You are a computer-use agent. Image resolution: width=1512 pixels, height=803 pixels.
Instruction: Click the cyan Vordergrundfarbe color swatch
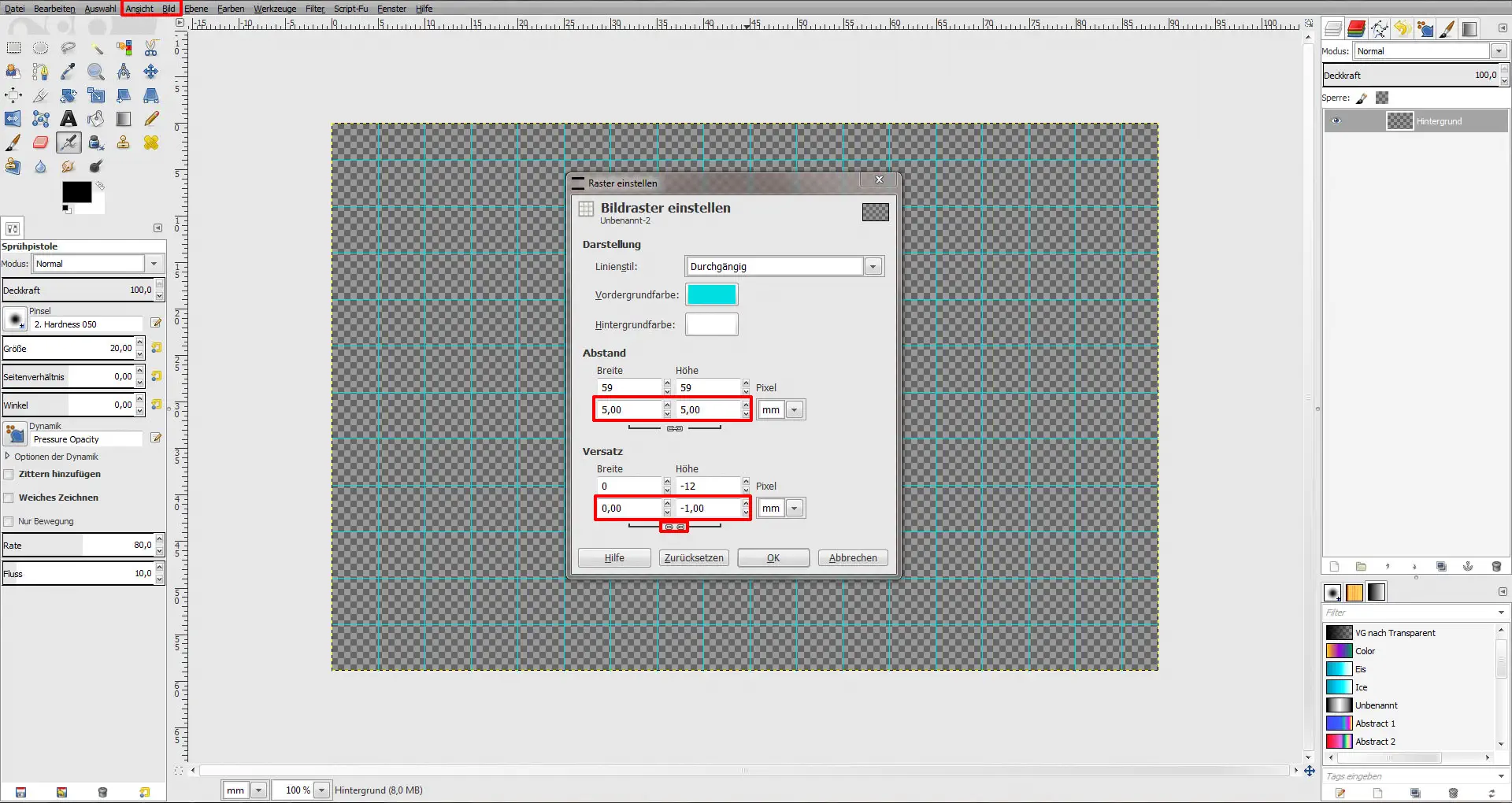(711, 294)
